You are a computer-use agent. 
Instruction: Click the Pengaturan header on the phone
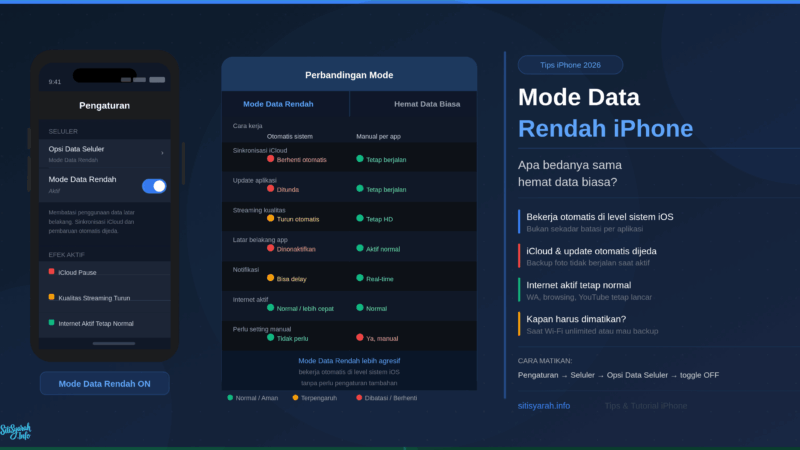(105, 106)
